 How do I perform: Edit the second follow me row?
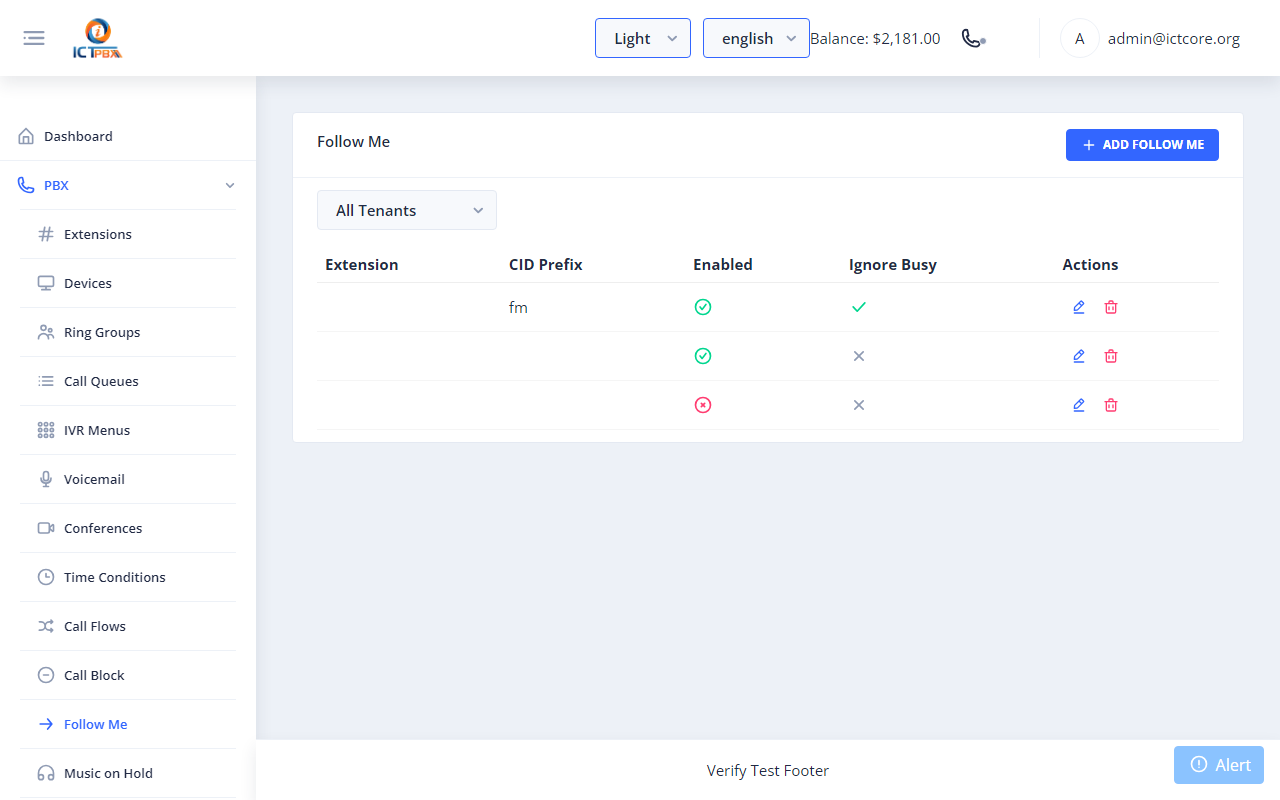(x=1078, y=356)
